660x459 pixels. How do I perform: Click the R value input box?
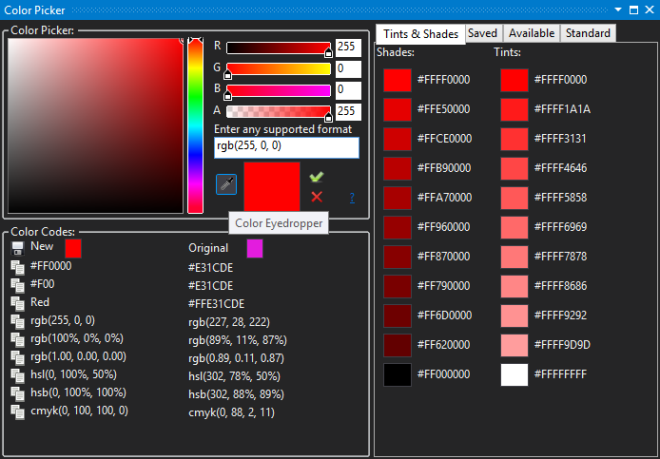tap(346, 47)
